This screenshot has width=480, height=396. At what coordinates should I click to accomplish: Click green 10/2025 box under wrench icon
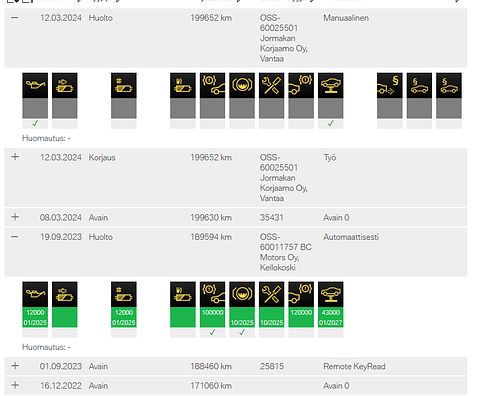pyautogui.click(x=271, y=317)
